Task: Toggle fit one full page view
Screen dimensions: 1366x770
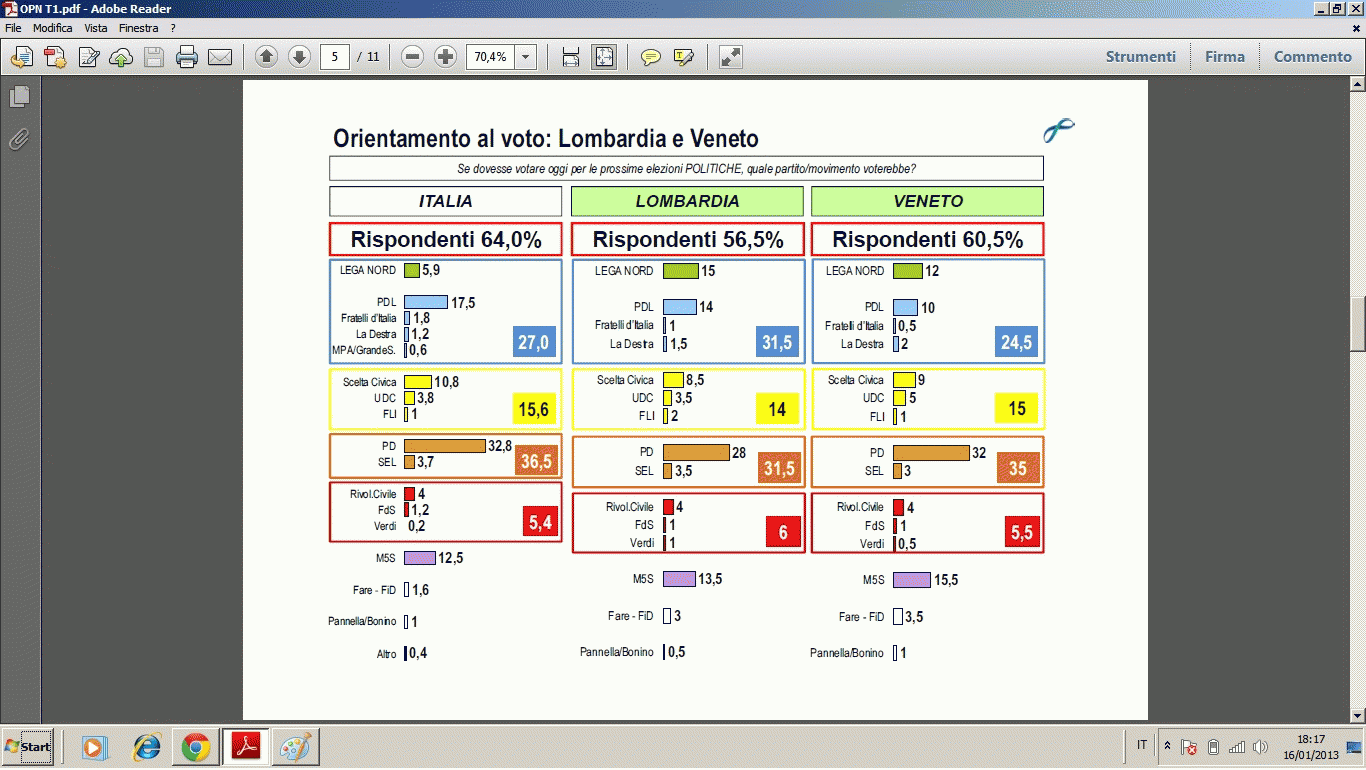Action: (604, 57)
